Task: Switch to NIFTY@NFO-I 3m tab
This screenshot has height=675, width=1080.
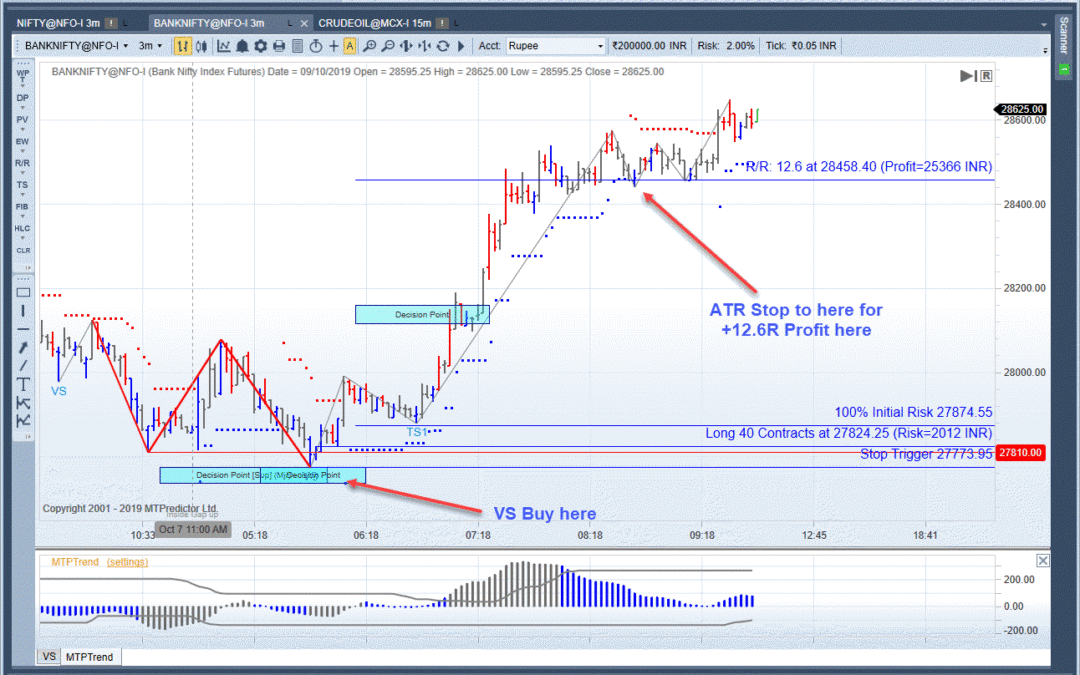Action: tap(59, 23)
